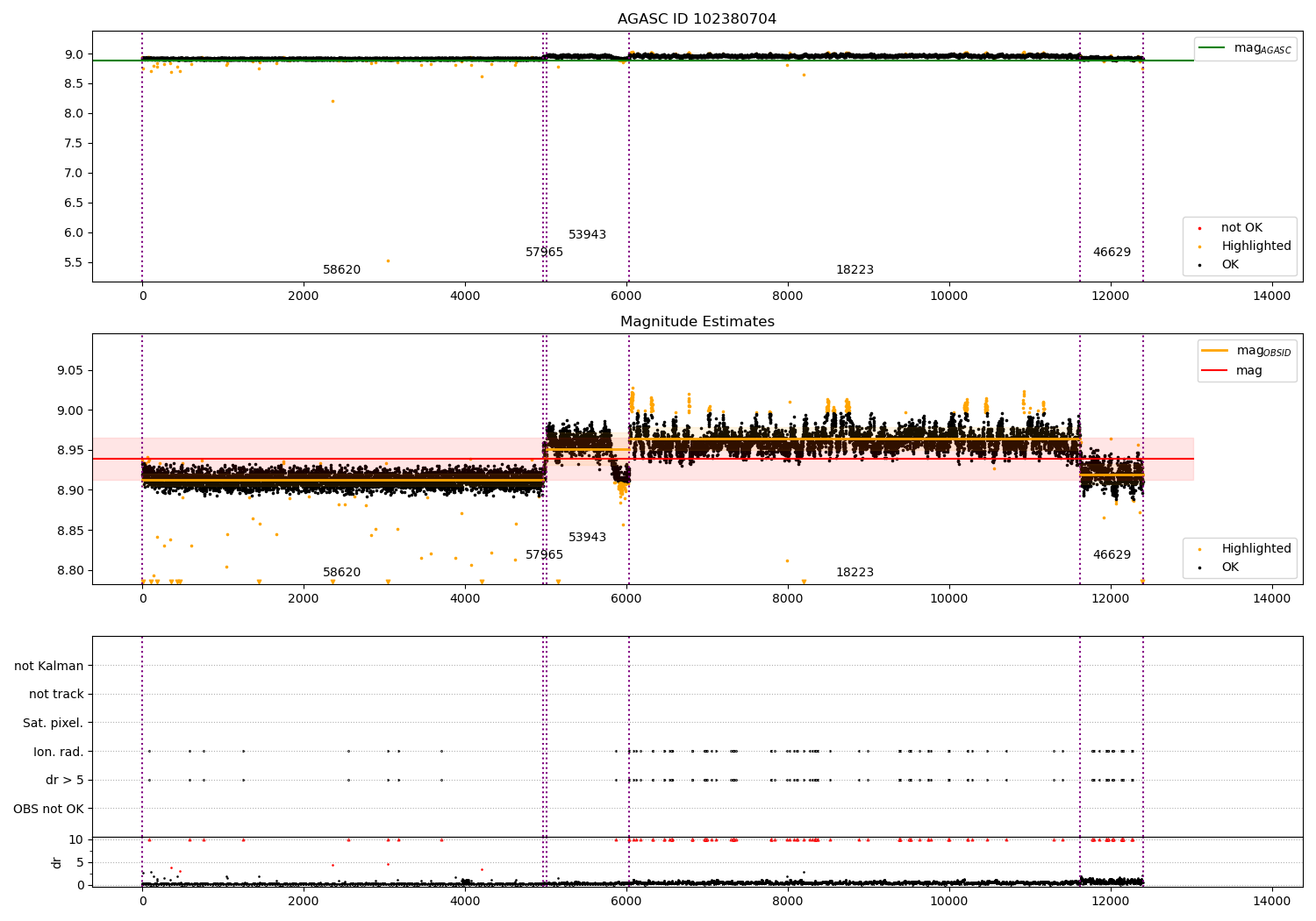Click the red line sample beside 'mag' legend entry

(x=1214, y=371)
